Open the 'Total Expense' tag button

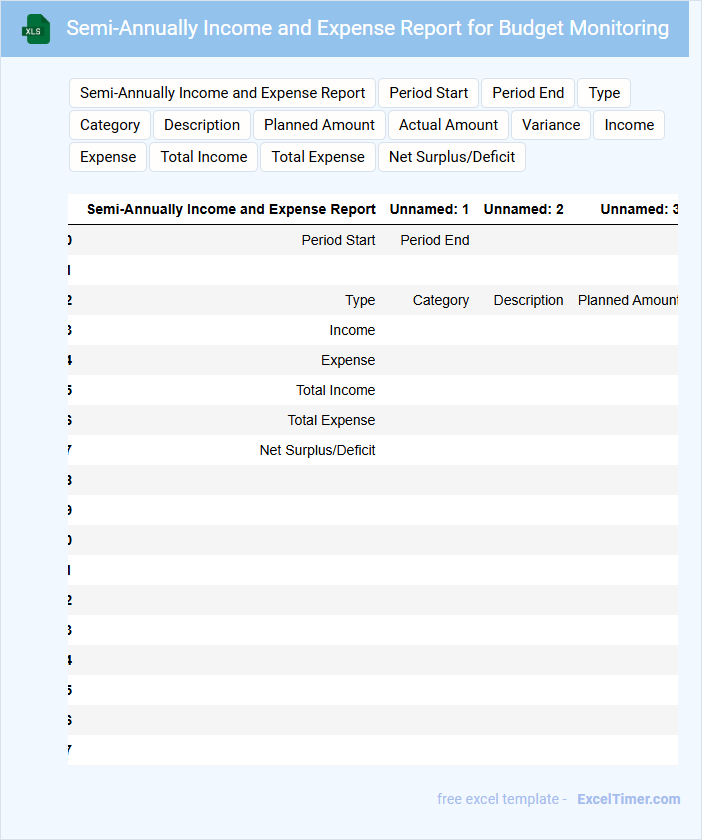click(318, 157)
